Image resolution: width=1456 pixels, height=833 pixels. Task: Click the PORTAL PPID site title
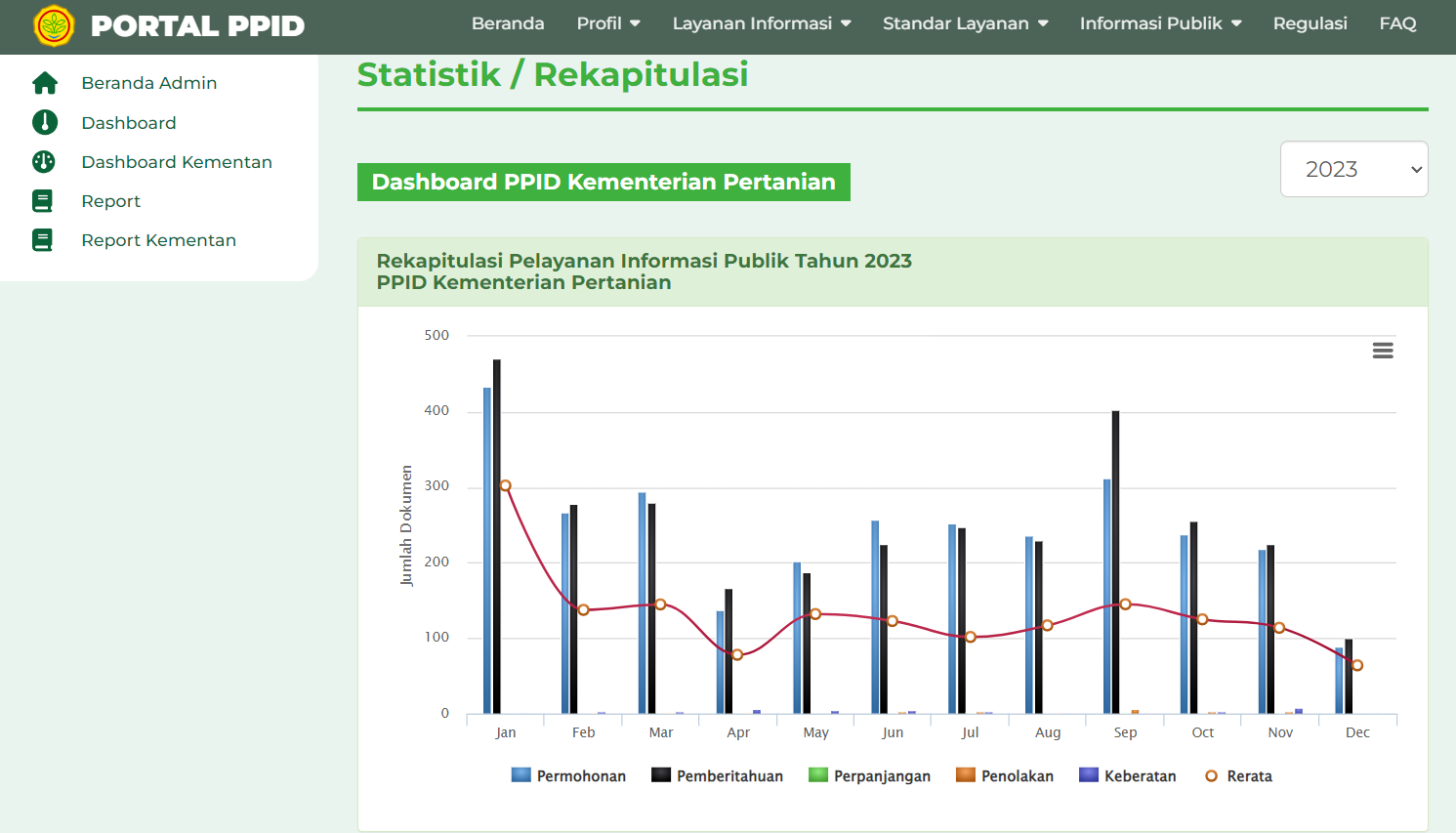pyautogui.click(x=197, y=25)
